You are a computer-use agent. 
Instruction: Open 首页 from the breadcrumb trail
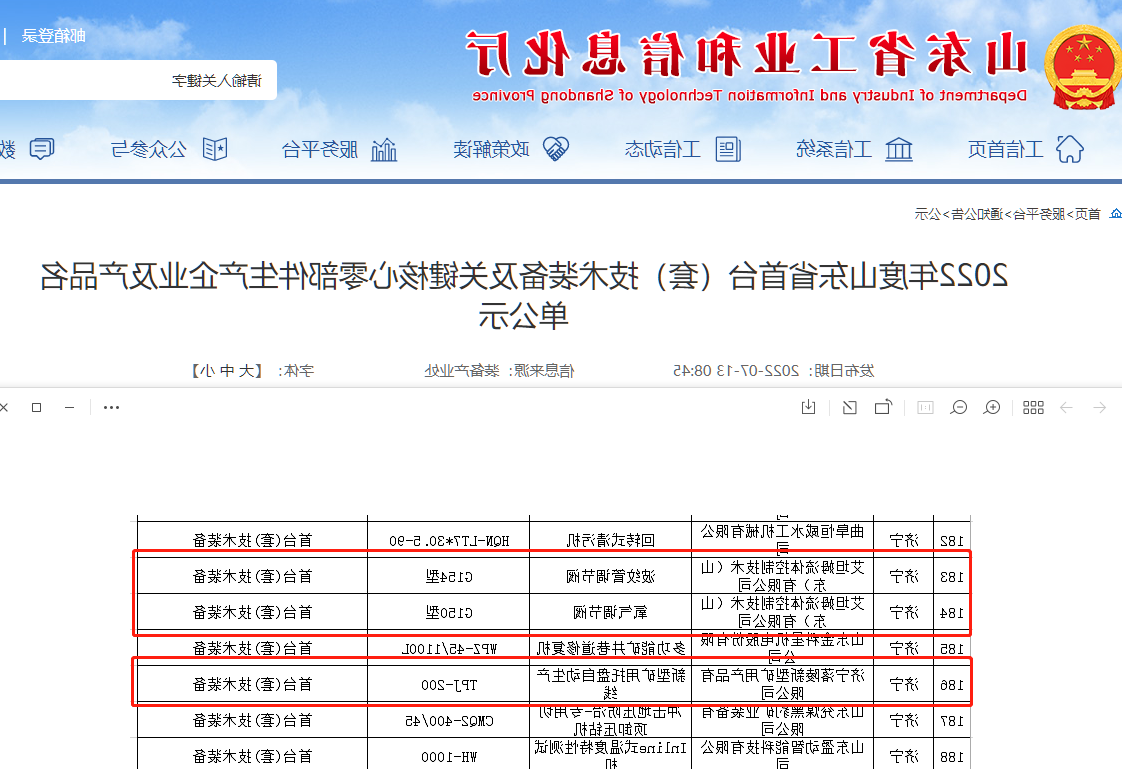[1090, 210]
